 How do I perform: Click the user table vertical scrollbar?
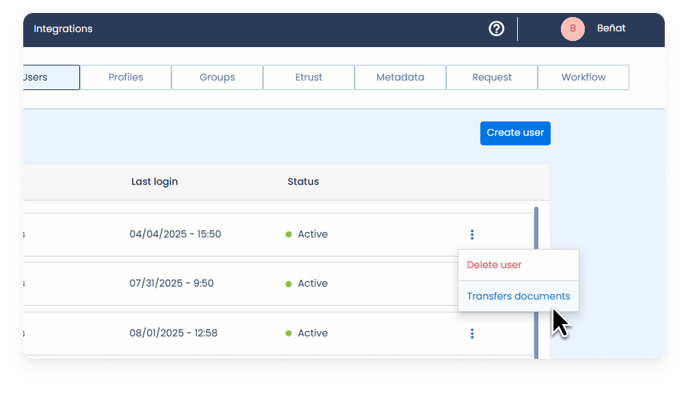pos(536,283)
